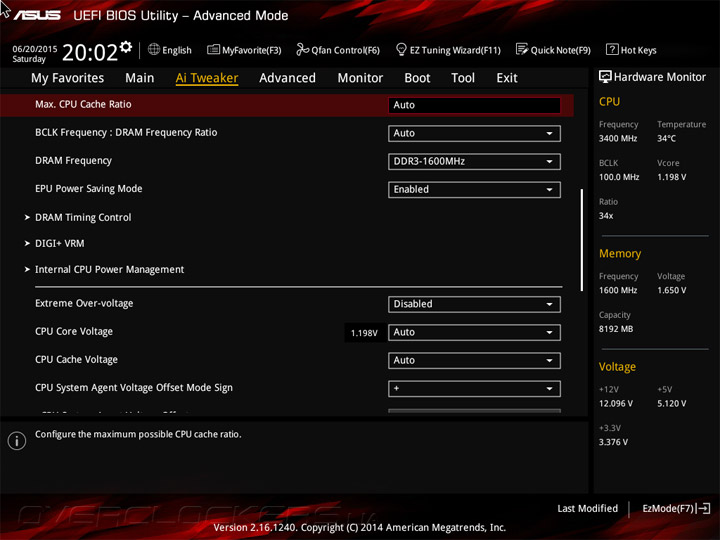Click the +12V 12.096 V value
The height and width of the screenshot is (540, 720).
pos(616,403)
